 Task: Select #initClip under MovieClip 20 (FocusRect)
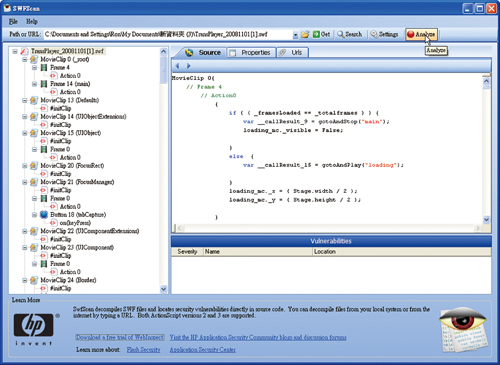click(x=60, y=174)
